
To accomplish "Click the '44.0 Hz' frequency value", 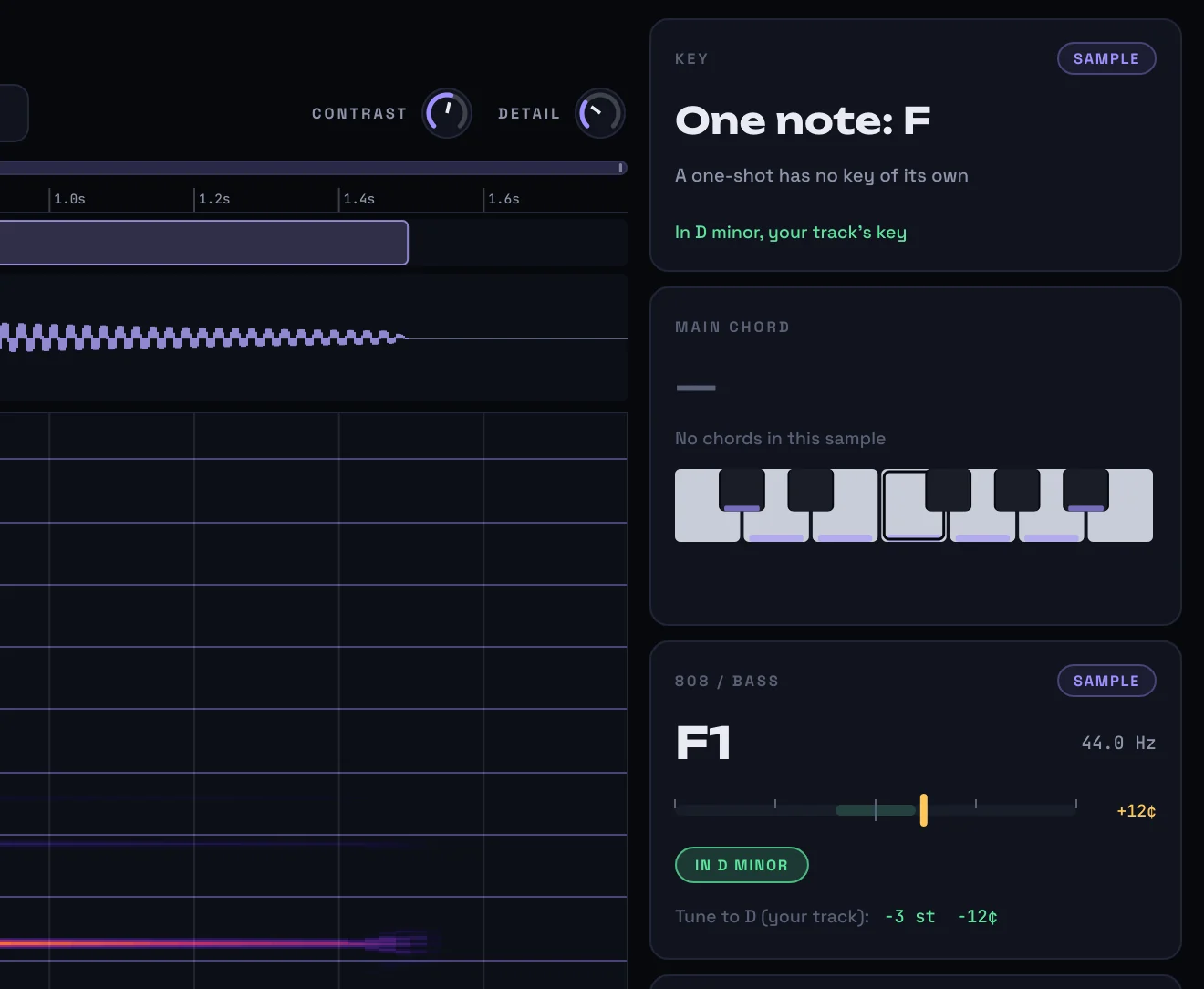I will (x=1118, y=743).
